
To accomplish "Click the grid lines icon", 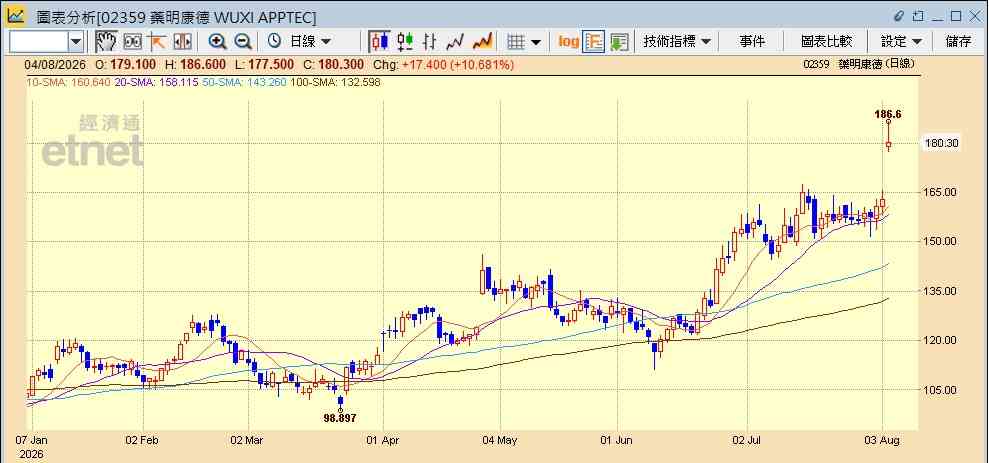I will point(517,42).
